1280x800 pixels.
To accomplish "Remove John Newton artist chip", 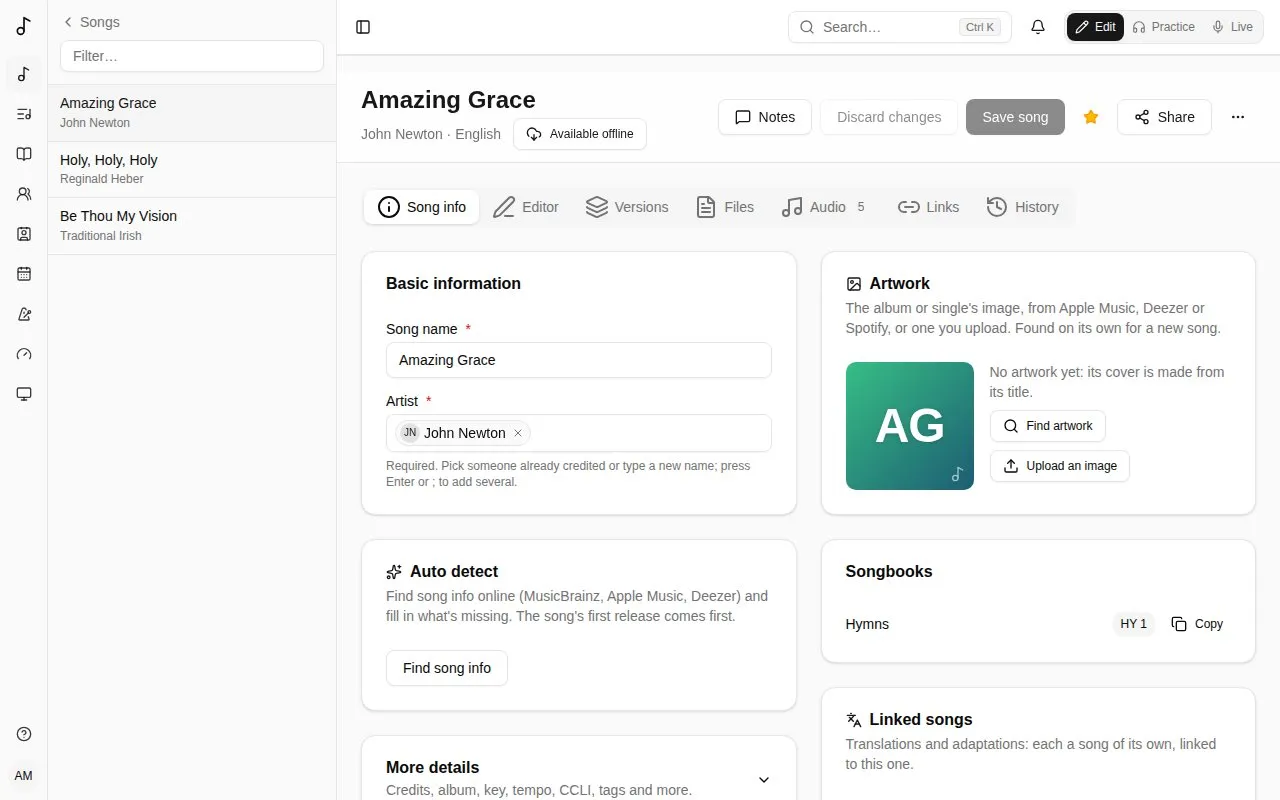I will tap(518, 433).
